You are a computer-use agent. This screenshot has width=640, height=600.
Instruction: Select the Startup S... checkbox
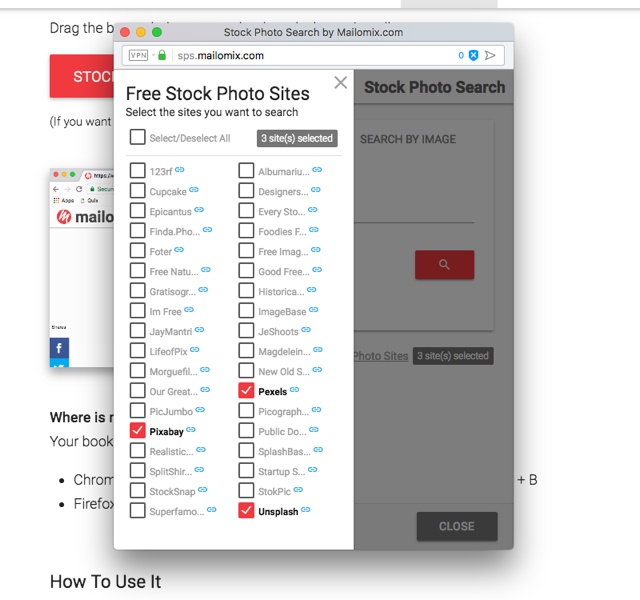coord(246,470)
